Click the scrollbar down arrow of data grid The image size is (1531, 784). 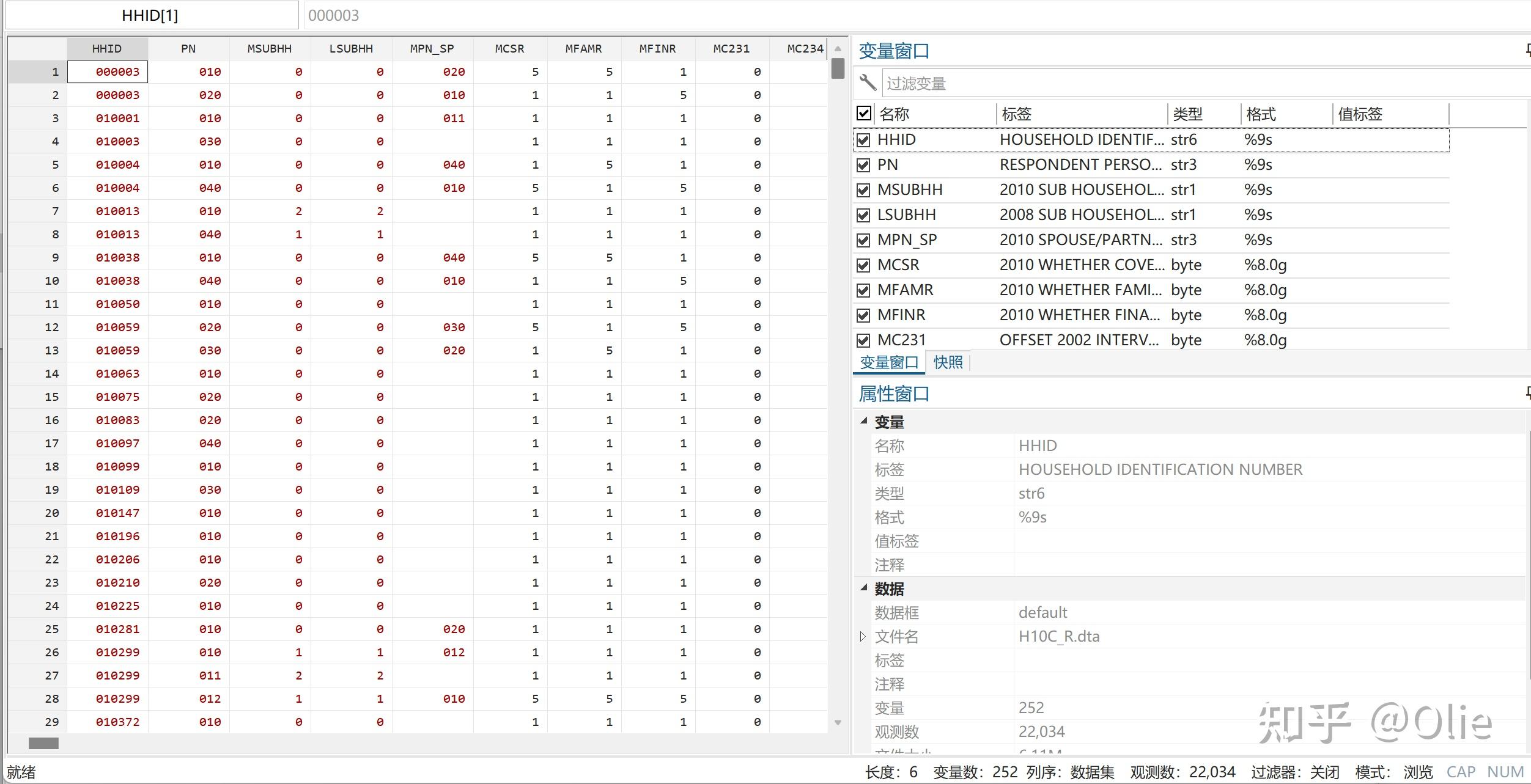point(837,721)
